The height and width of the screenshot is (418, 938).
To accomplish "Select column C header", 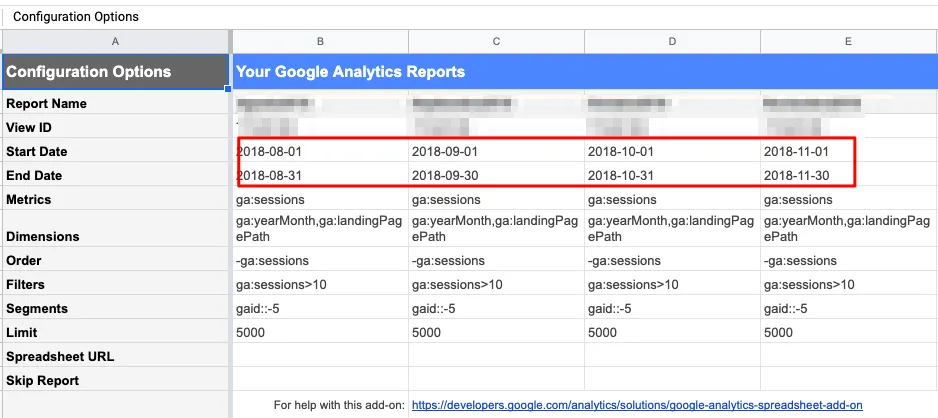I will click(x=497, y=41).
